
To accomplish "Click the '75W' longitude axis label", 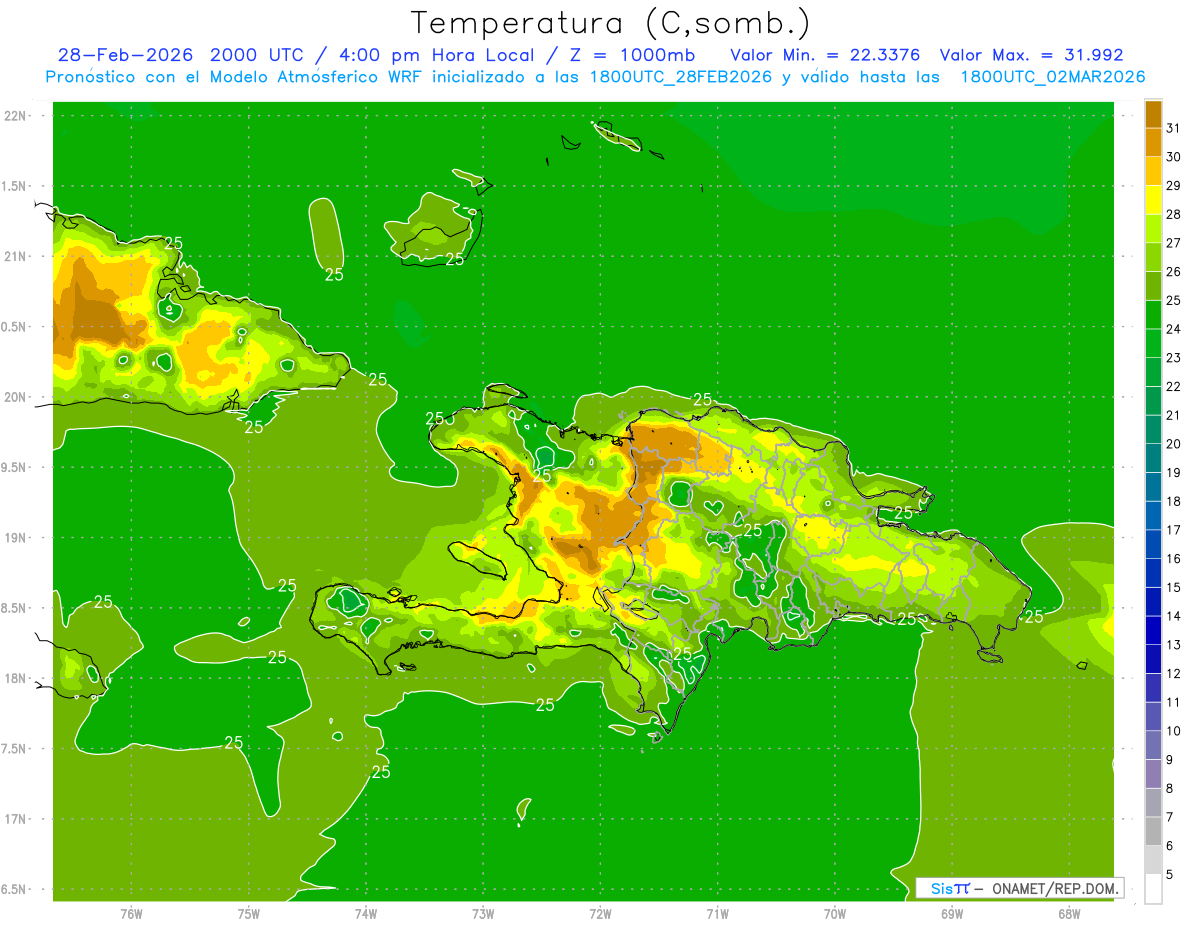I will (249, 913).
